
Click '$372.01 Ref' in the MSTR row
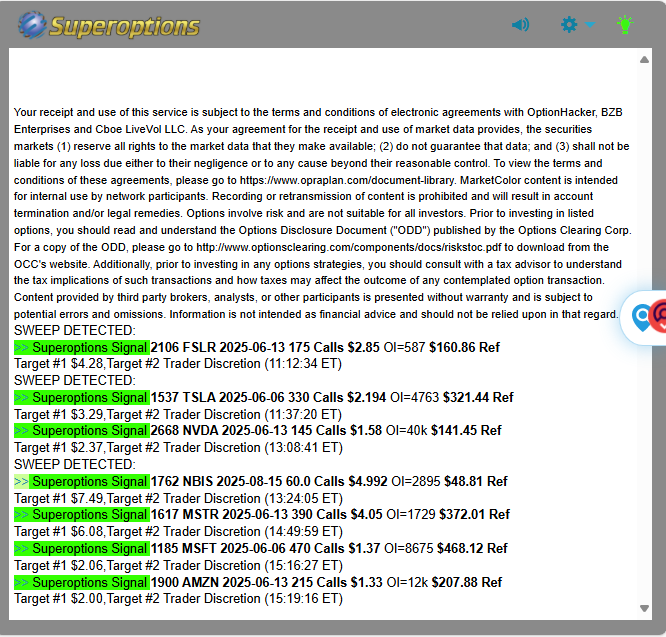pos(474,515)
